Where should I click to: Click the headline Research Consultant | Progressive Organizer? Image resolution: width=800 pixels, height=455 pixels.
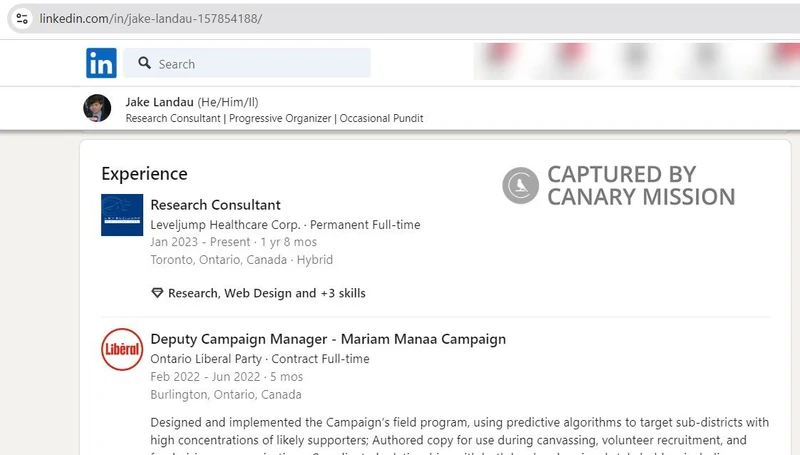tap(274, 118)
